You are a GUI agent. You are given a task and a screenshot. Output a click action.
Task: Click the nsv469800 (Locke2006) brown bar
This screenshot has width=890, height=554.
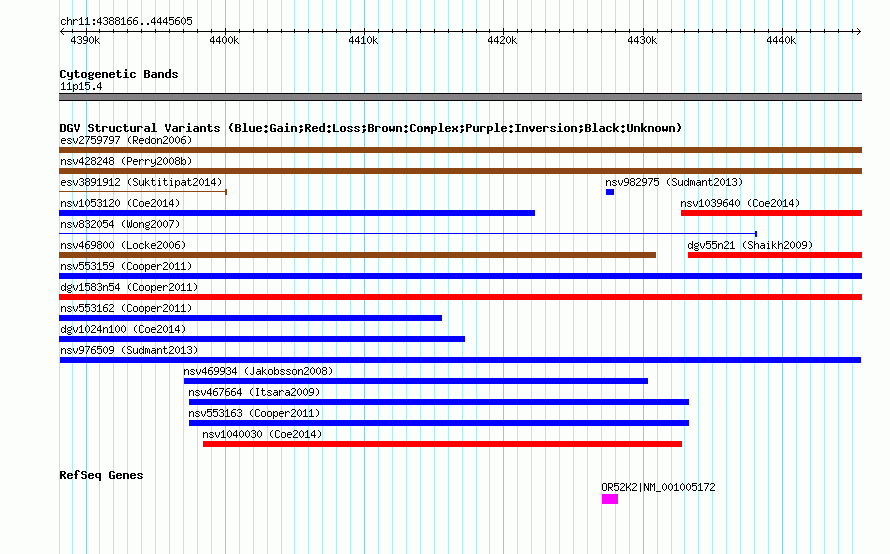pos(358,255)
